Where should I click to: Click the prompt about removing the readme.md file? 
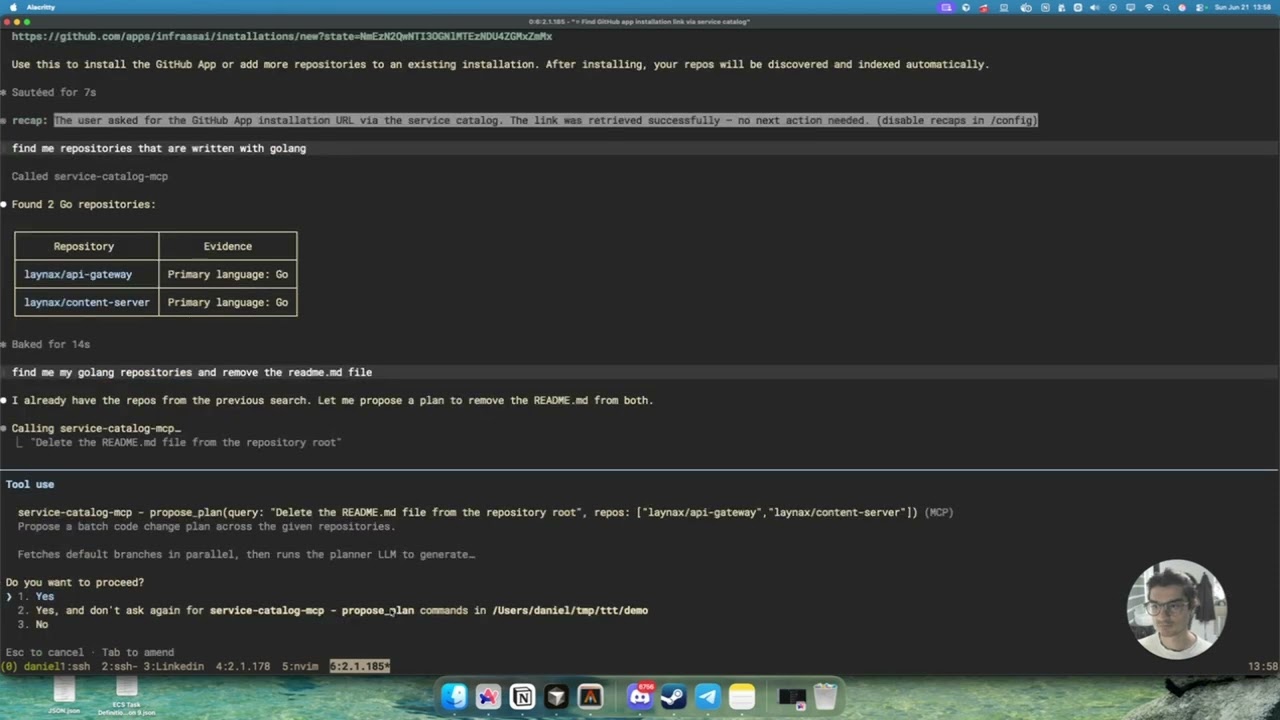(x=192, y=372)
